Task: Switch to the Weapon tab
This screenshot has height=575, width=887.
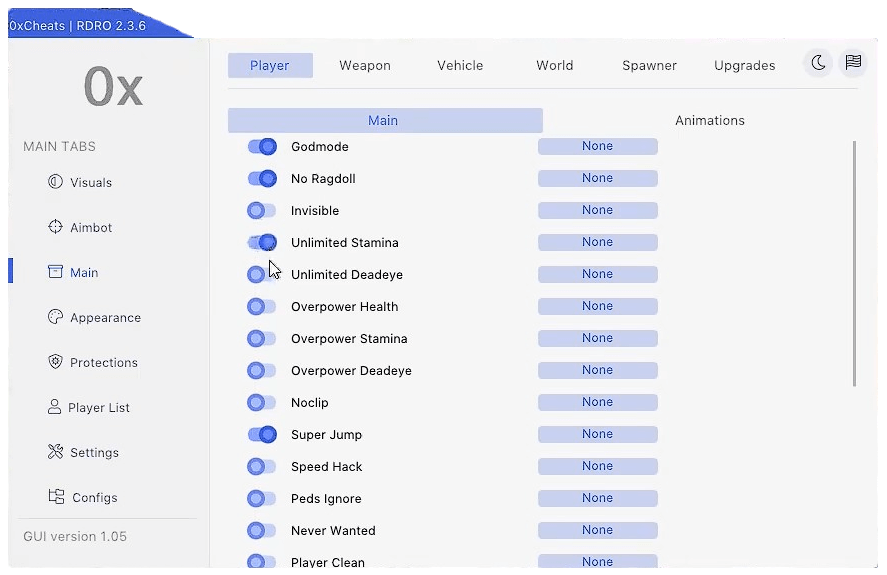Action: (x=365, y=65)
